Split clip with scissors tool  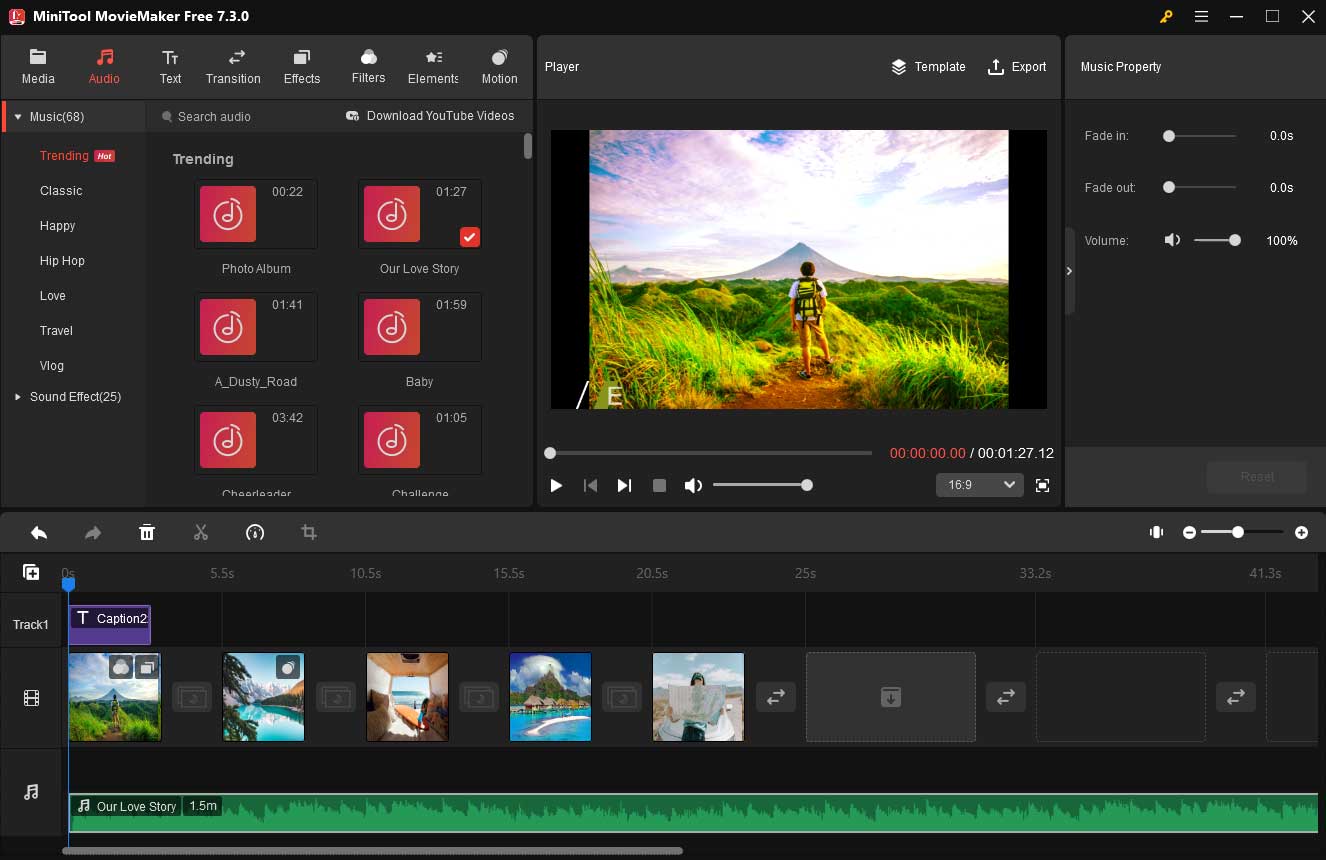pyautogui.click(x=201, y=533)
